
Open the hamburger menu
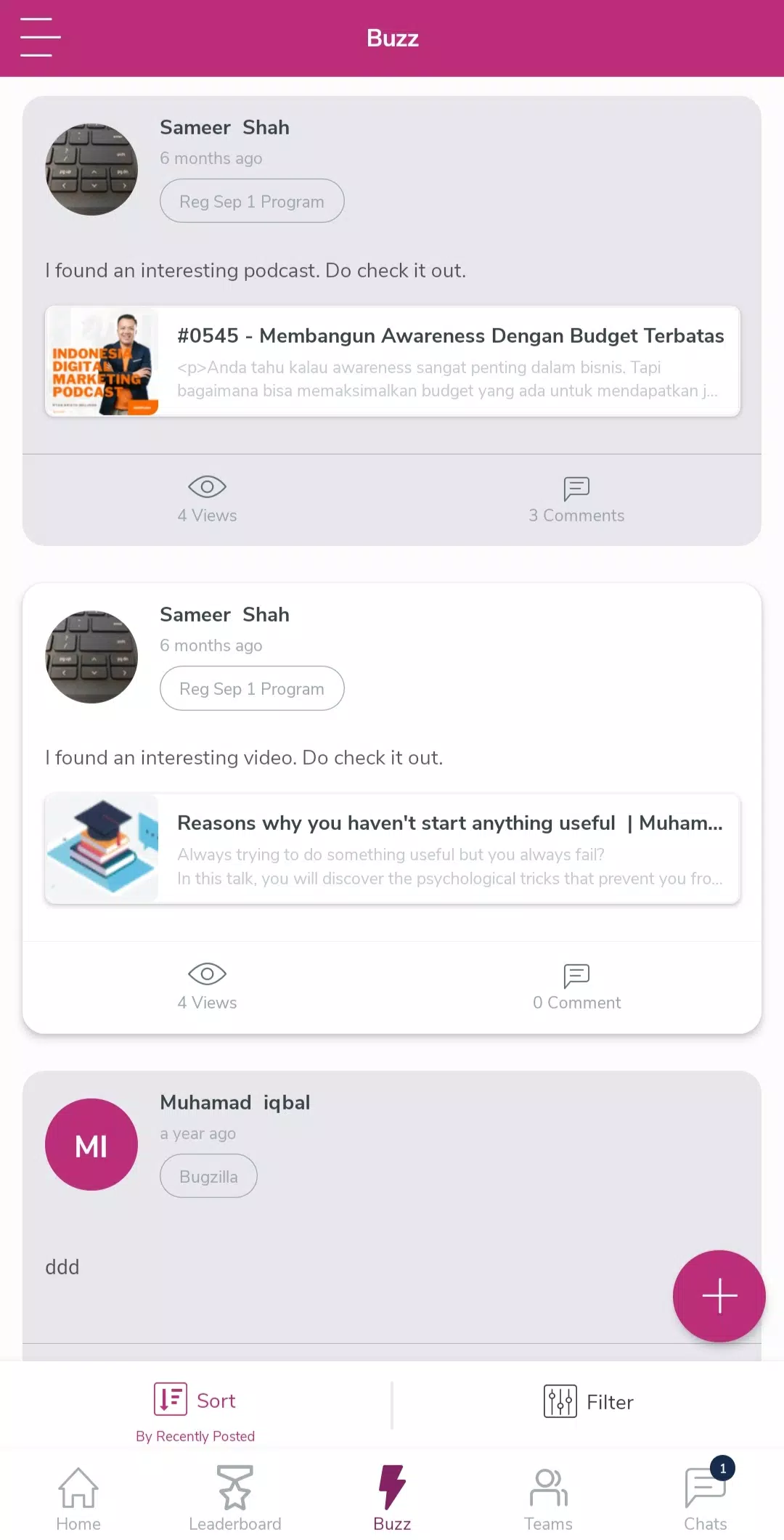(40, 37)
